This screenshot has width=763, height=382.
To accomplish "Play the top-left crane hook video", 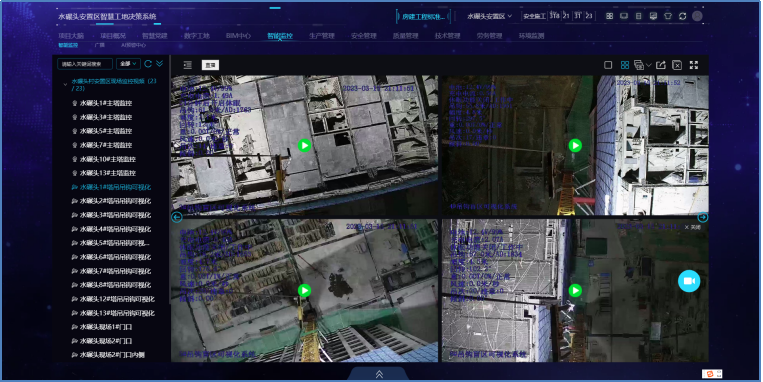I will (x=304, y=145).
